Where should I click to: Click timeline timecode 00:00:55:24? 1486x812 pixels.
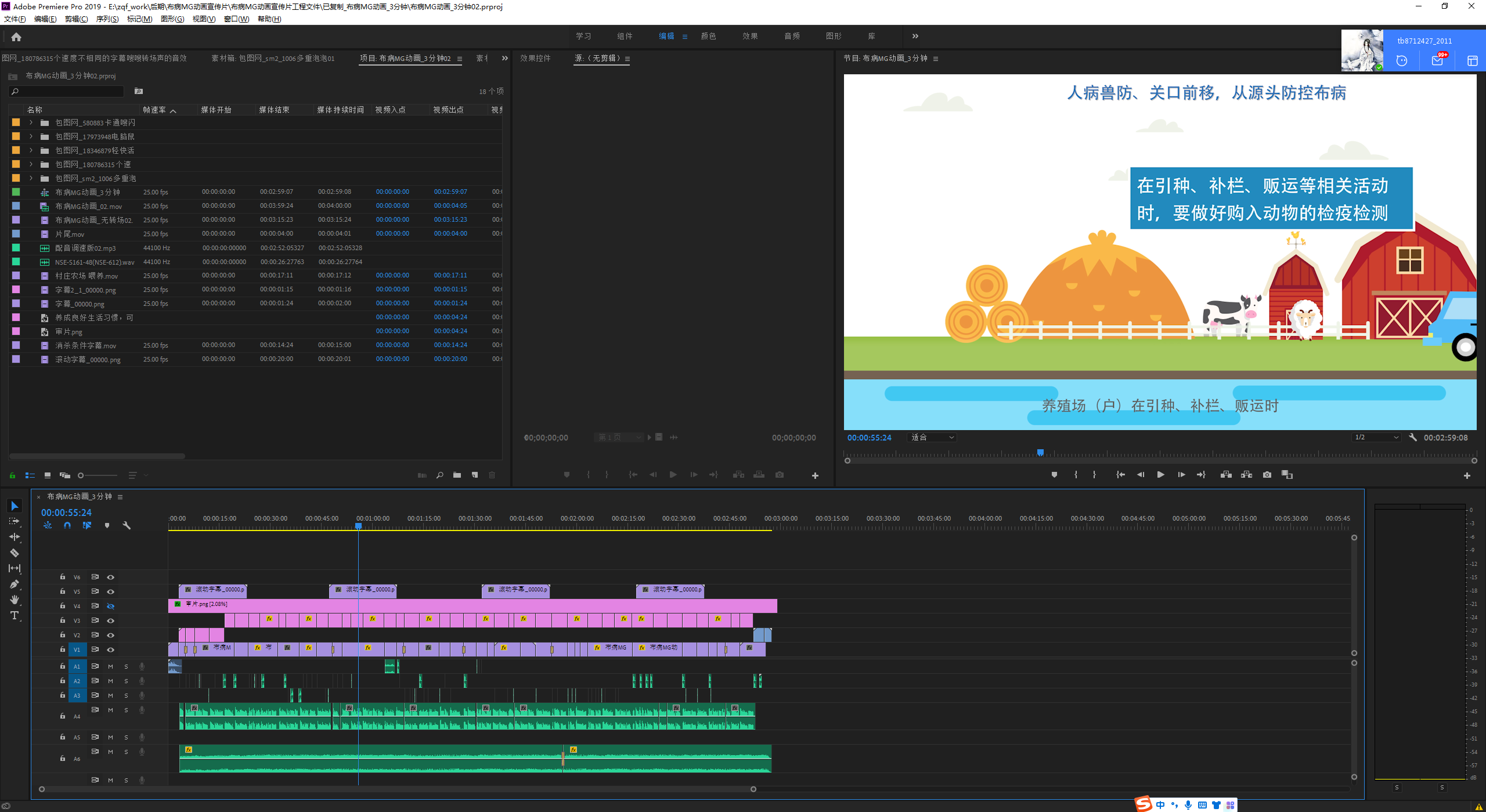tap(66, 513)
